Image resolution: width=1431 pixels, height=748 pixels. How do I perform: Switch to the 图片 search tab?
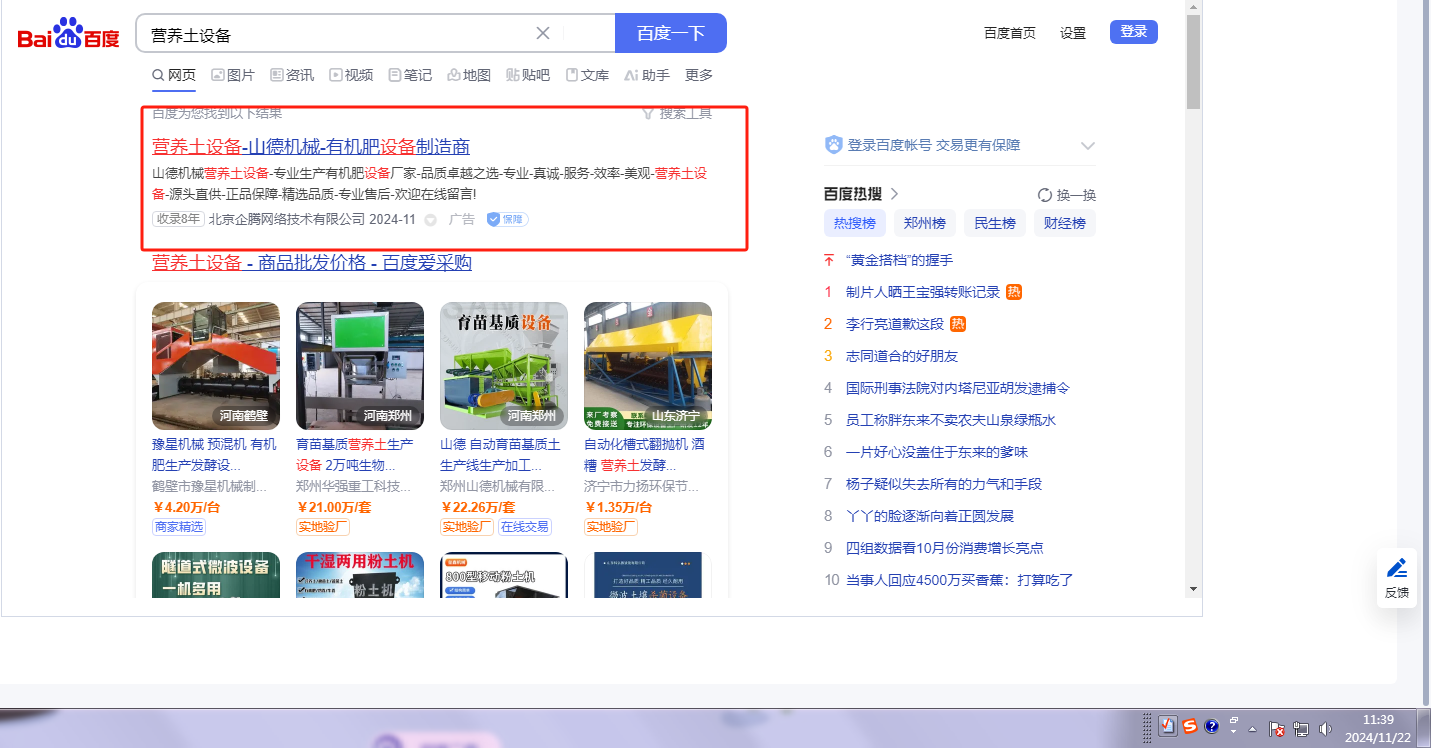[x=232, y=75]
